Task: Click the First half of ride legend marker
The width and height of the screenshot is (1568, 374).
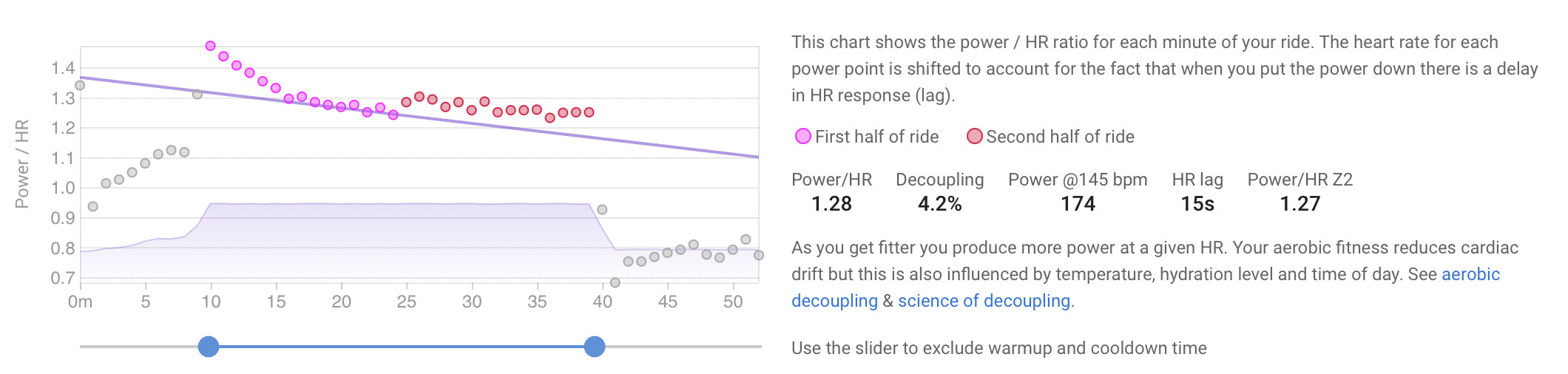Action: click(x=802, y=136)
